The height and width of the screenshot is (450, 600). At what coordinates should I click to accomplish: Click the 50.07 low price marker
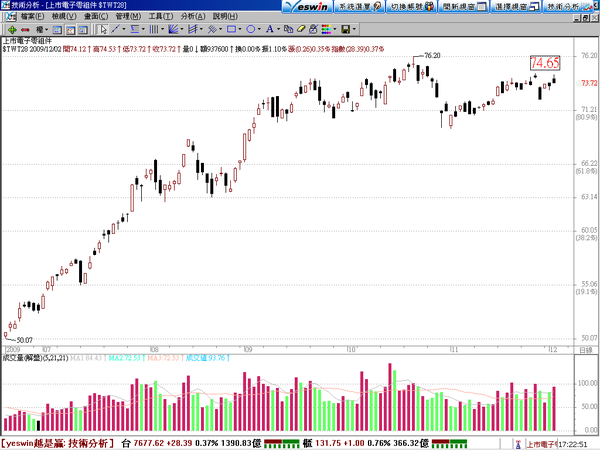(x=24, y=340)
